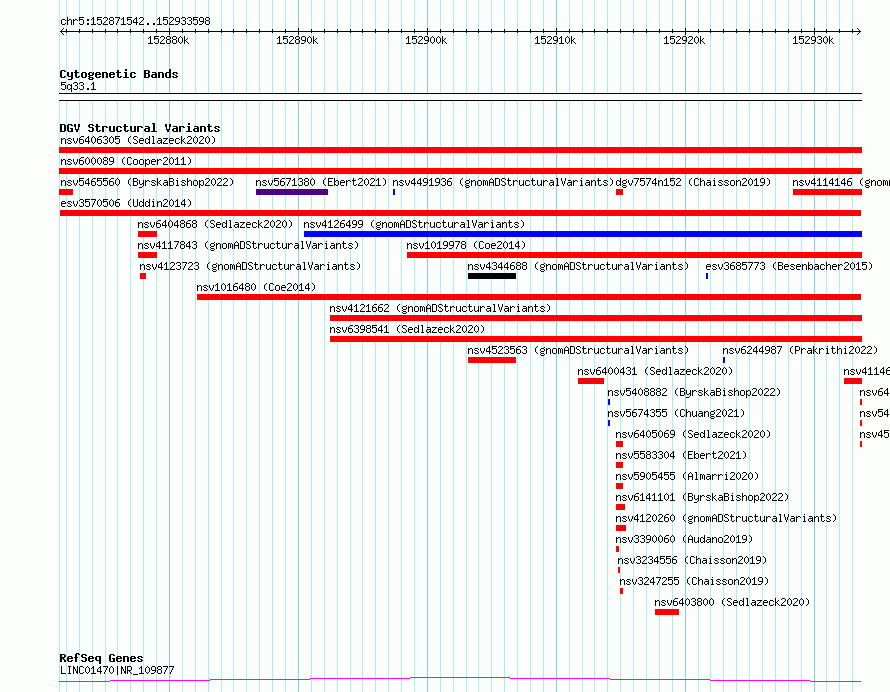
Task: Click nsv6404868 (Sedlazeck2020) label
Action: click(215, 224)
